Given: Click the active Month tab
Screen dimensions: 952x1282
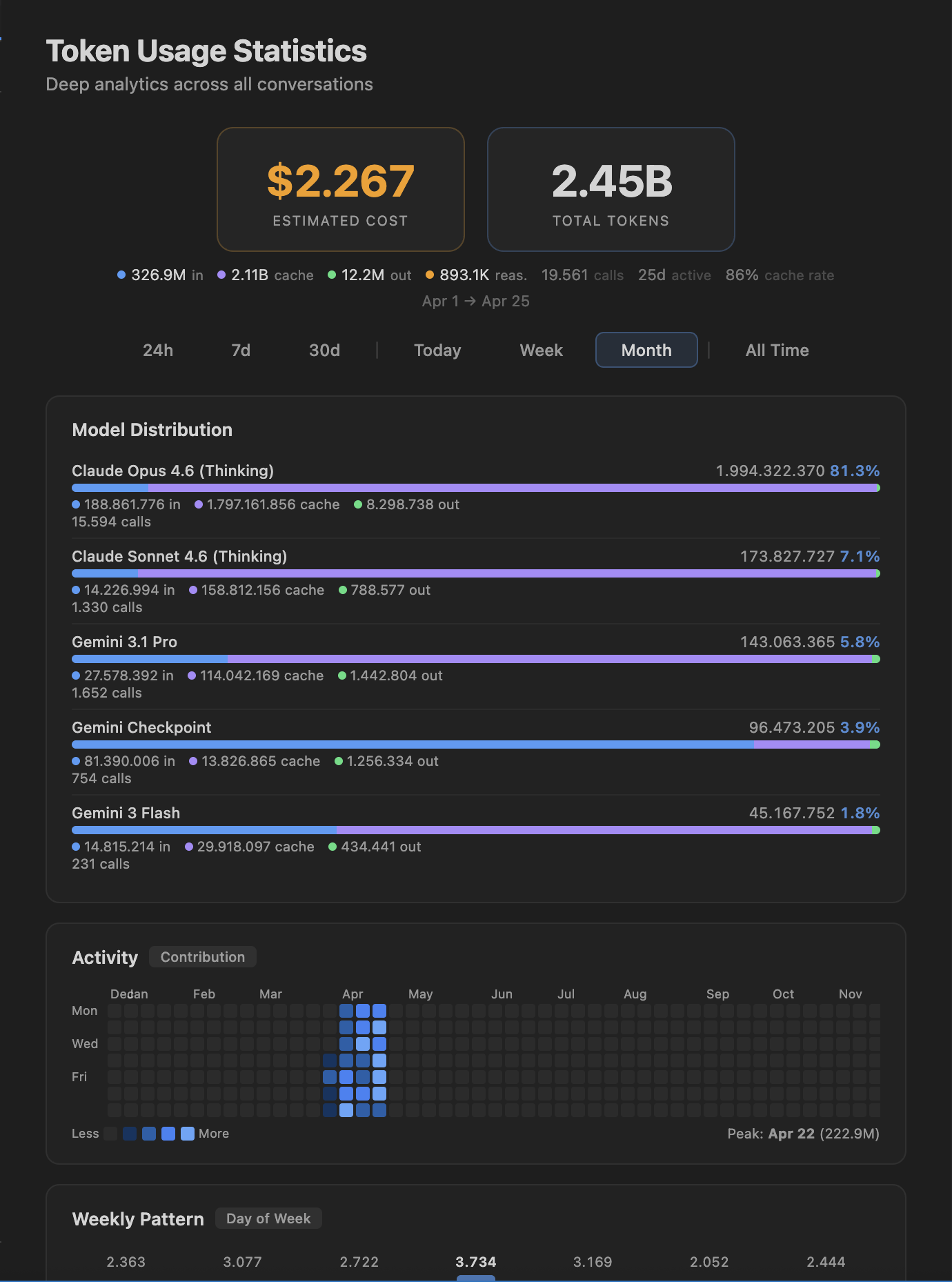Looking at the screenshot, I should (x=646, y=350).
